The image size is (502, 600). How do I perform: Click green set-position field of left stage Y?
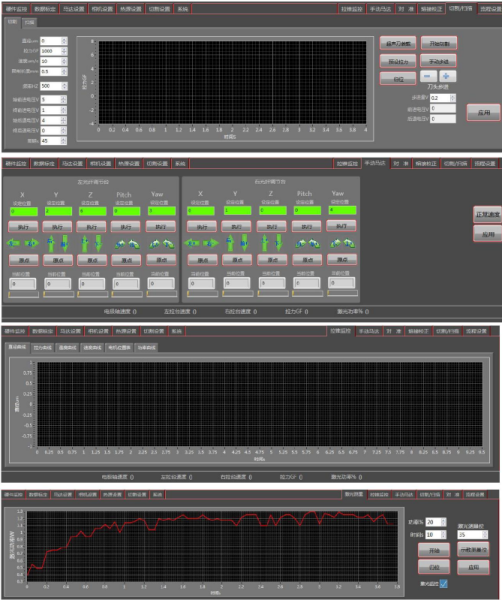[58, 211]
